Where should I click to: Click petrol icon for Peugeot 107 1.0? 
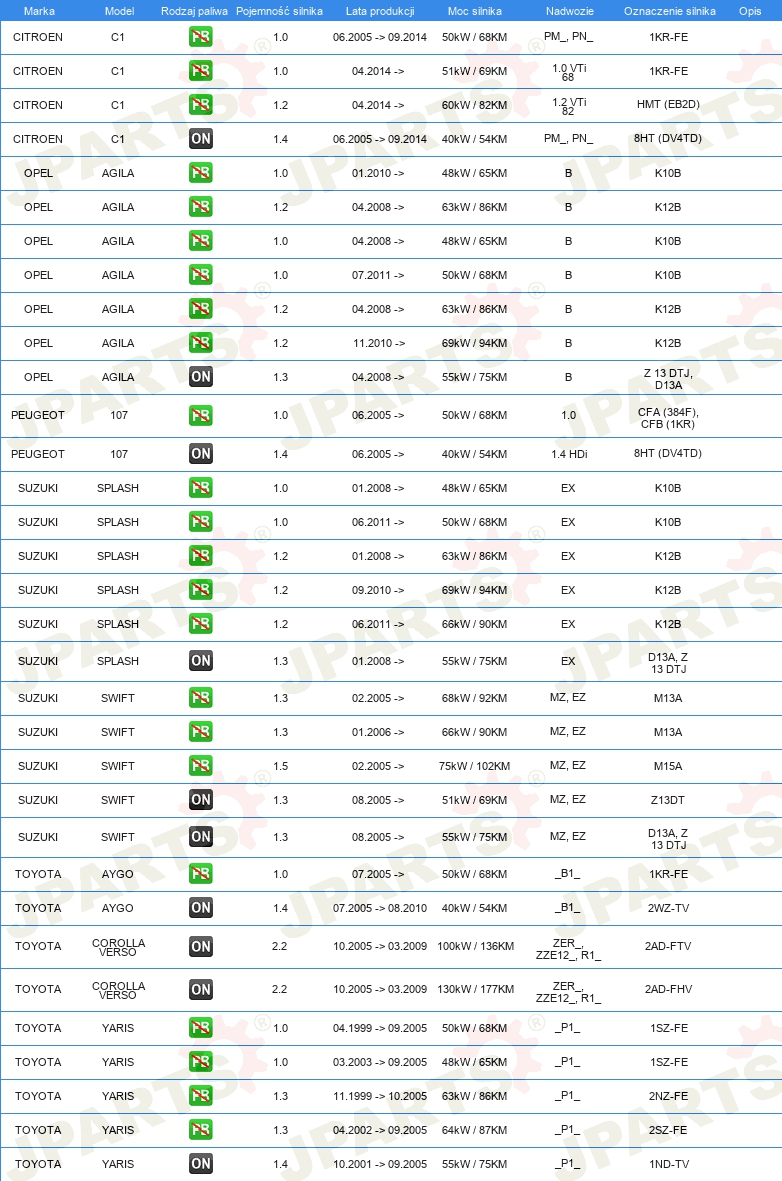(200, 415)
